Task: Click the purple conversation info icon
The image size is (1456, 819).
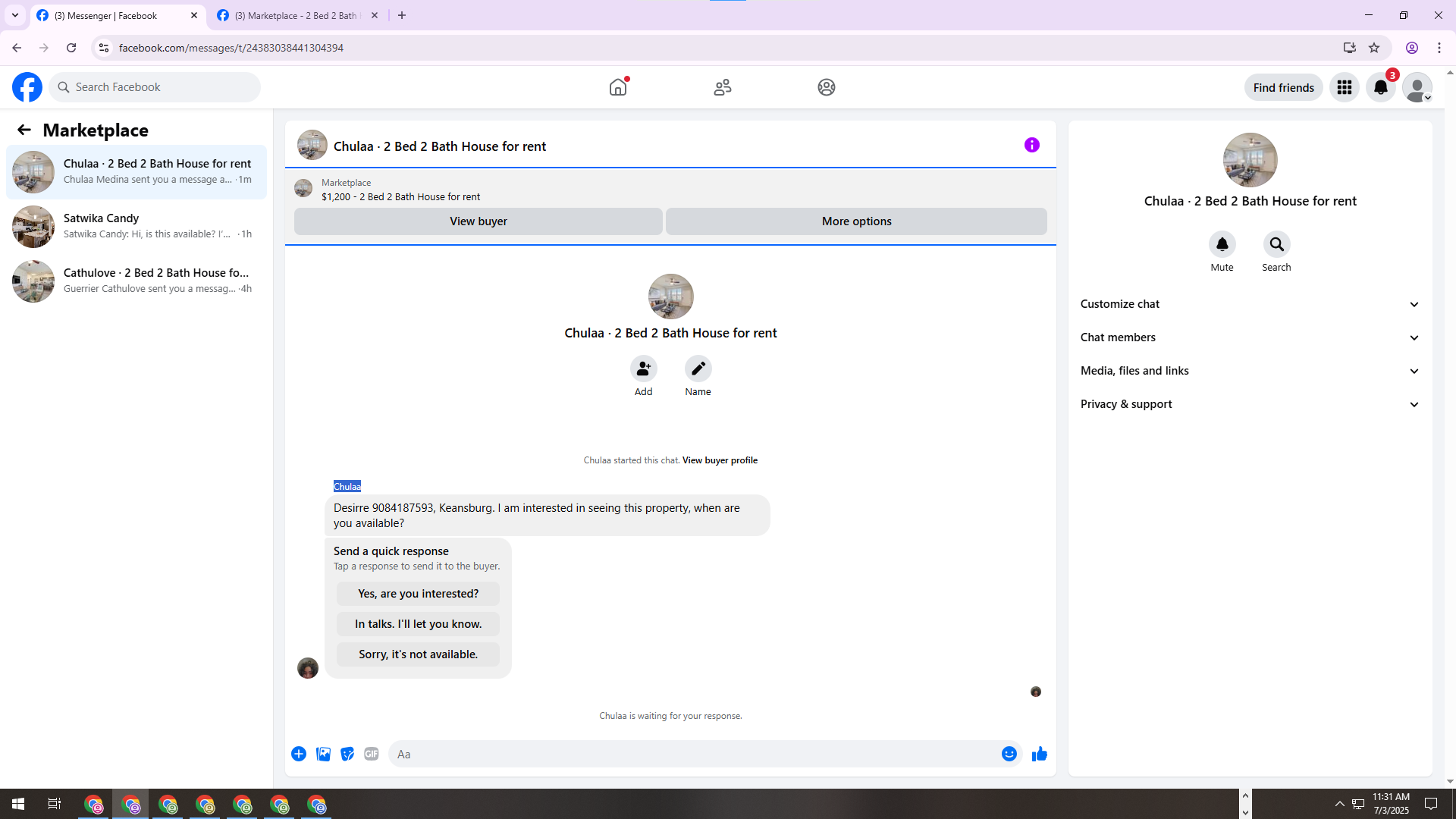Action: tap(1031, 145)
